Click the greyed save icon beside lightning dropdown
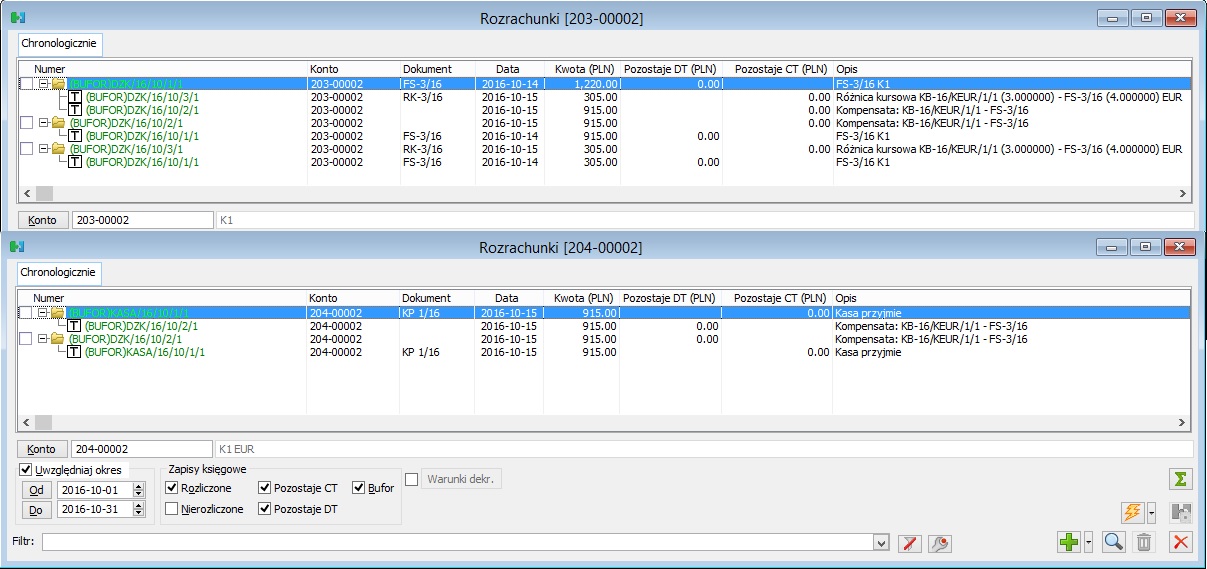1207x569 pixels. pyautogui.click(x=1182, y=513)
